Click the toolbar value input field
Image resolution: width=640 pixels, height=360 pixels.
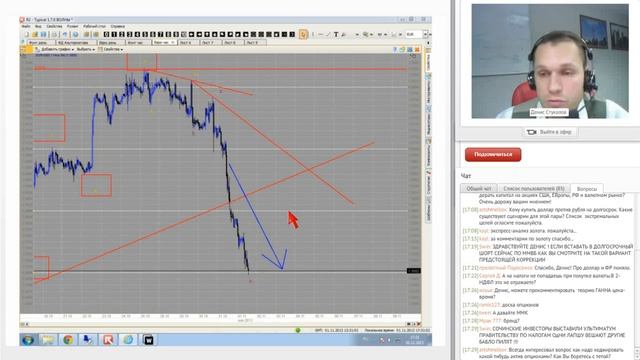coord(413,35)
